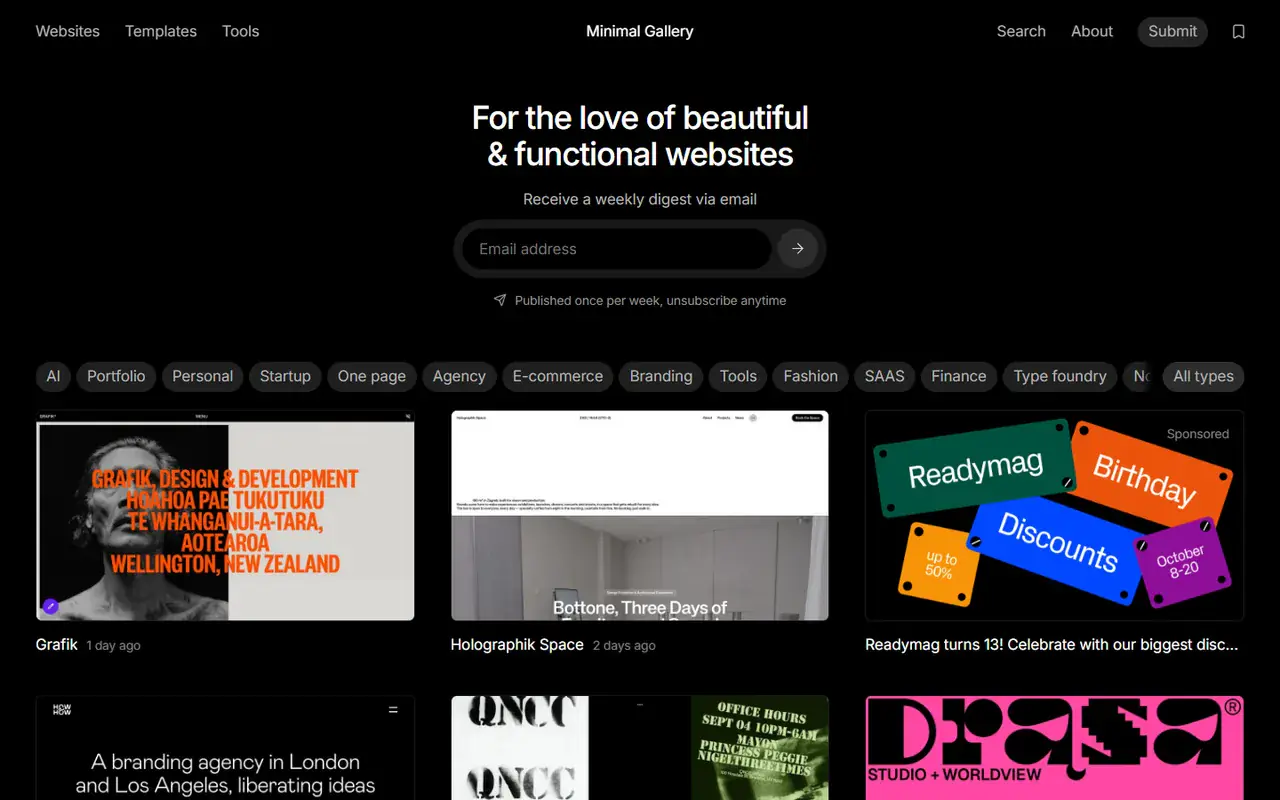Click the Holographik Space title link
1280x800 pixels.
point(517,645)
